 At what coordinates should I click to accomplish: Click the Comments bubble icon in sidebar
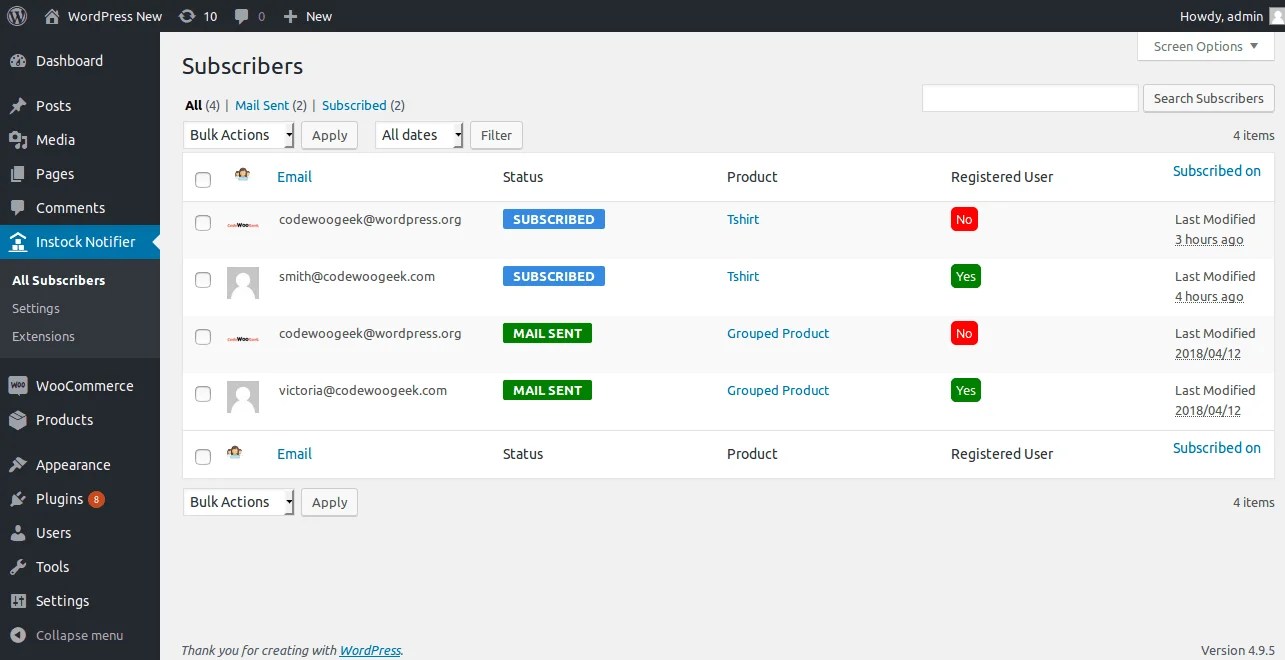pyautogui.click(x=18, y=208)
